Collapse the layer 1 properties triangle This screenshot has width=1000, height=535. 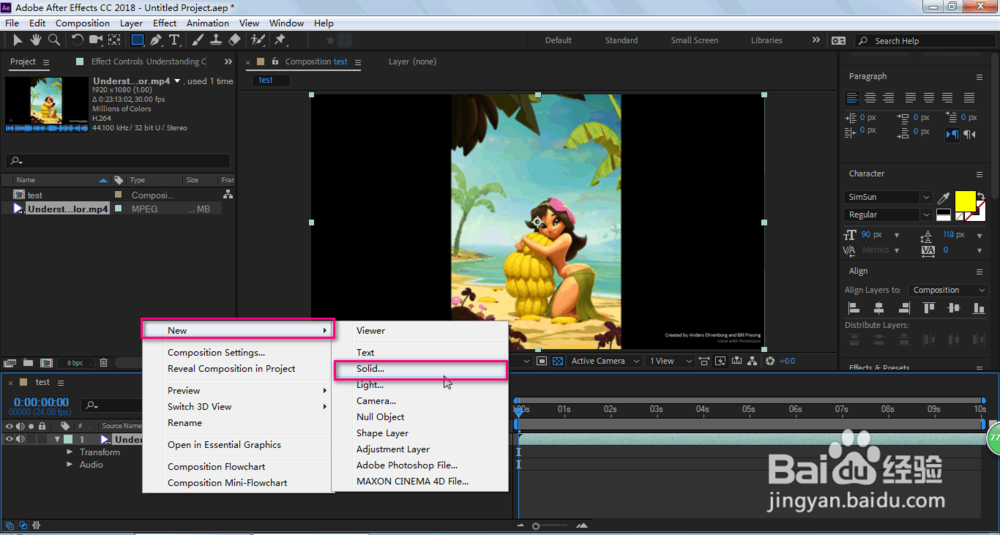[57, 439]
